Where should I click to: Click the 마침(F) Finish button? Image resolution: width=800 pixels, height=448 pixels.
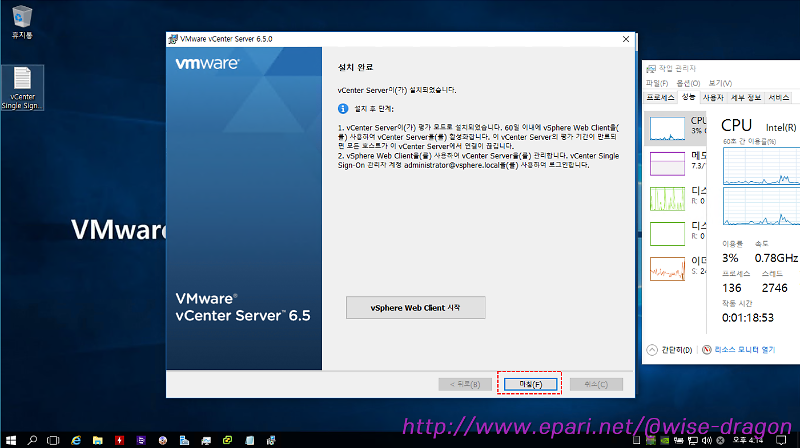[x=530, y=384]
